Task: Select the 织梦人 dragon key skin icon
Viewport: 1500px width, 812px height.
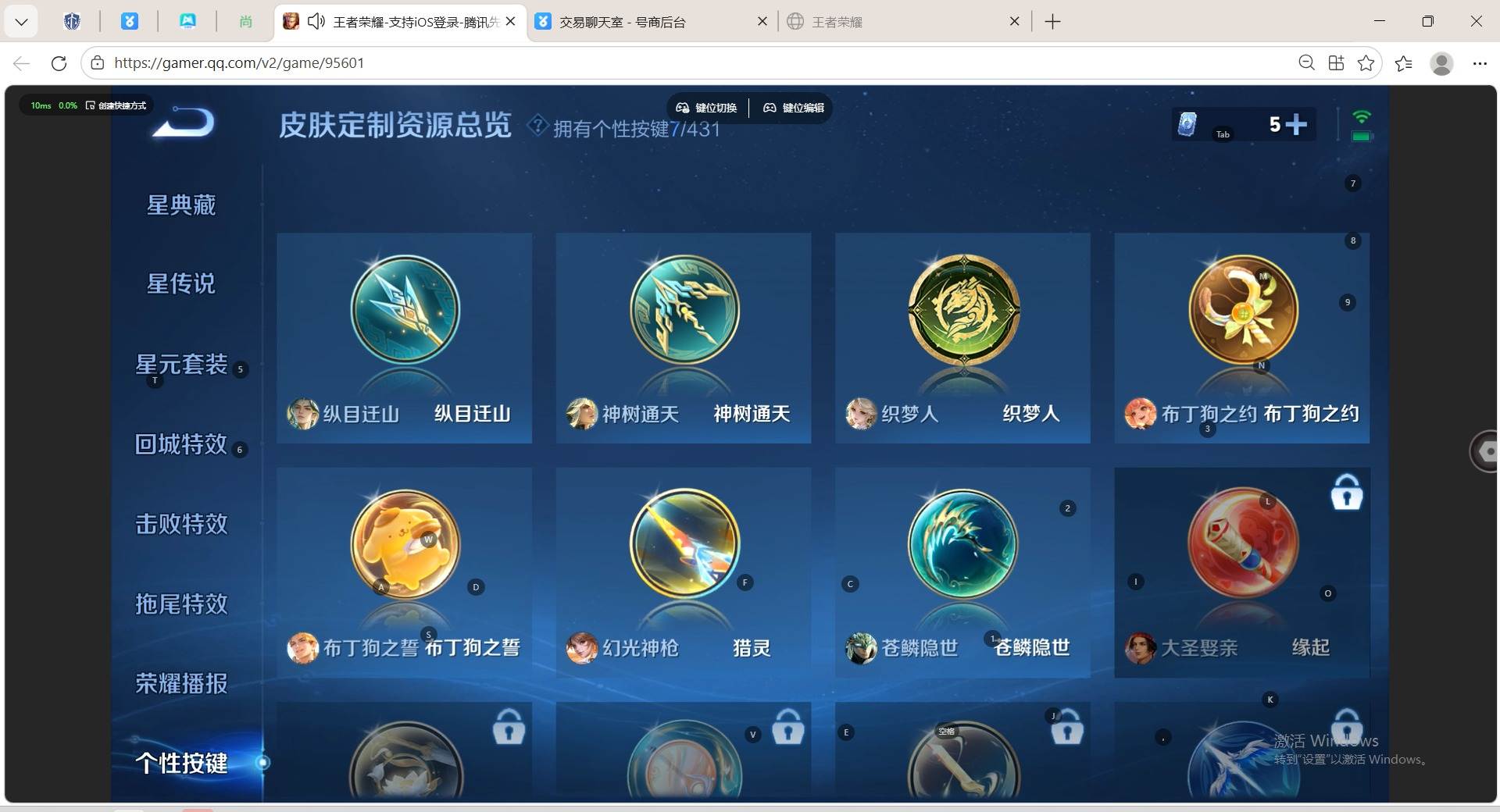Action: [x=963, y=309]
